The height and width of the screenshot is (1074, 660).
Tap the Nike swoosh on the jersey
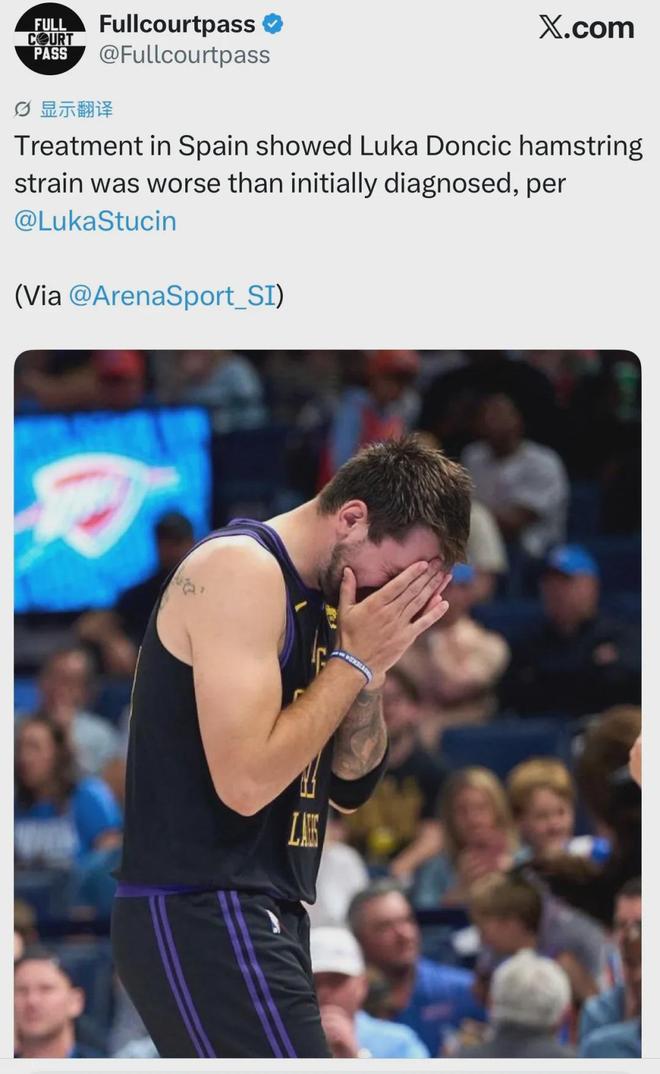point(301,606)
